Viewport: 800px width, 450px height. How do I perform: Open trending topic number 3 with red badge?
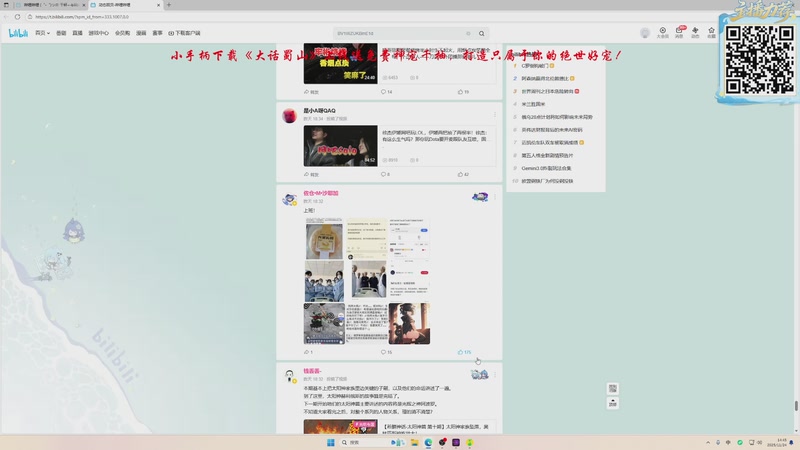click(546, 91)
